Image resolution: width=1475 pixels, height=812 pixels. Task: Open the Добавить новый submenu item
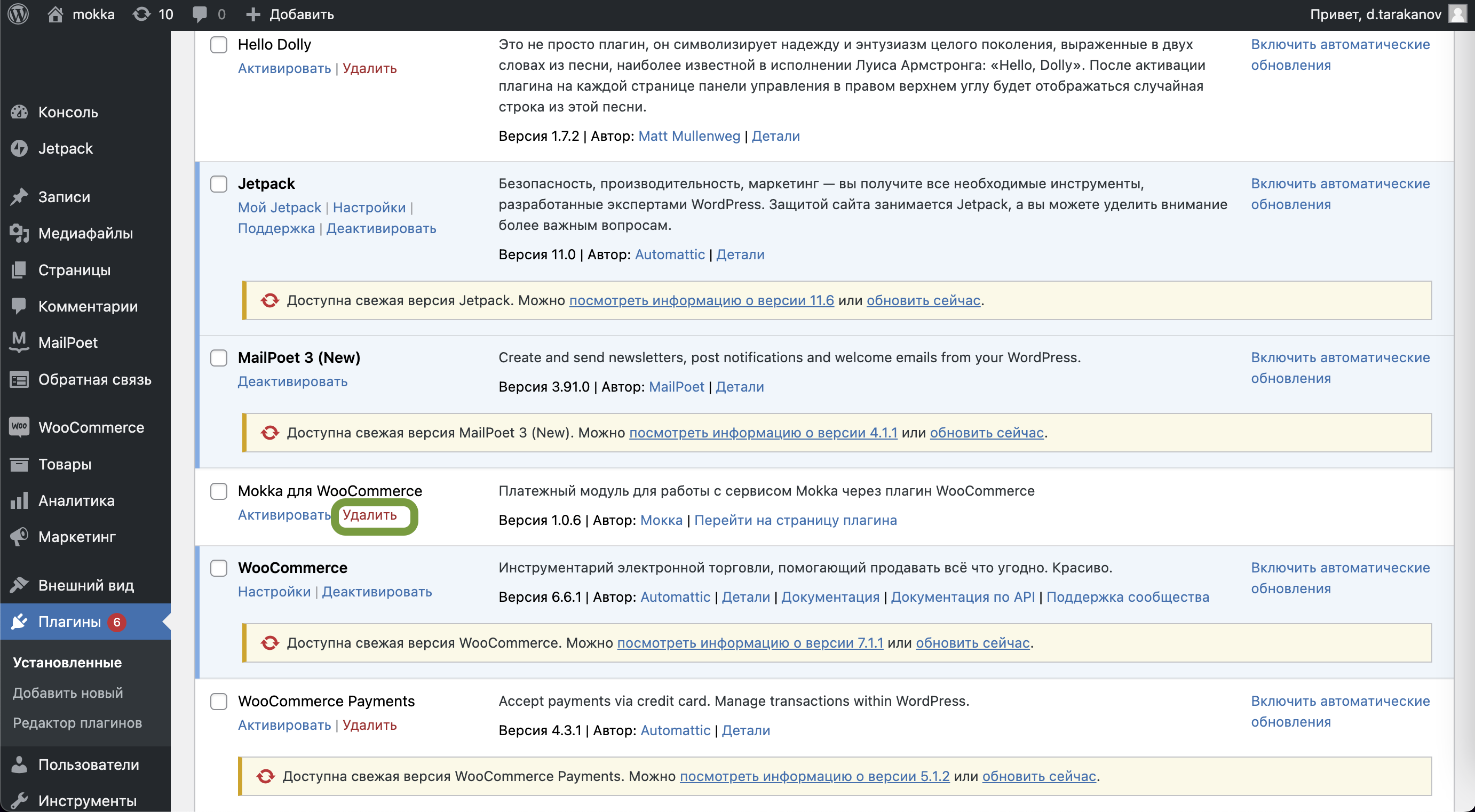tap(68, 693)
